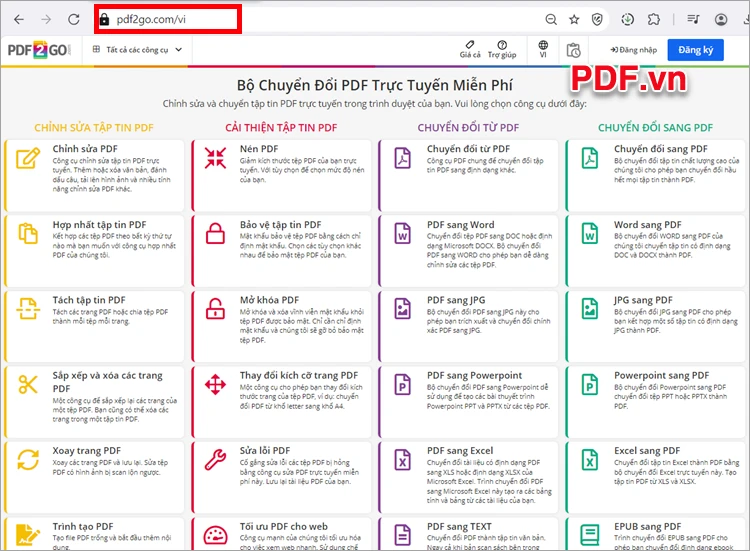Viewport: 750px width, 551px height.
Task: Open the 'Sửa lỗi PDF' wrench icon
Action: click(x=215, y=460)
